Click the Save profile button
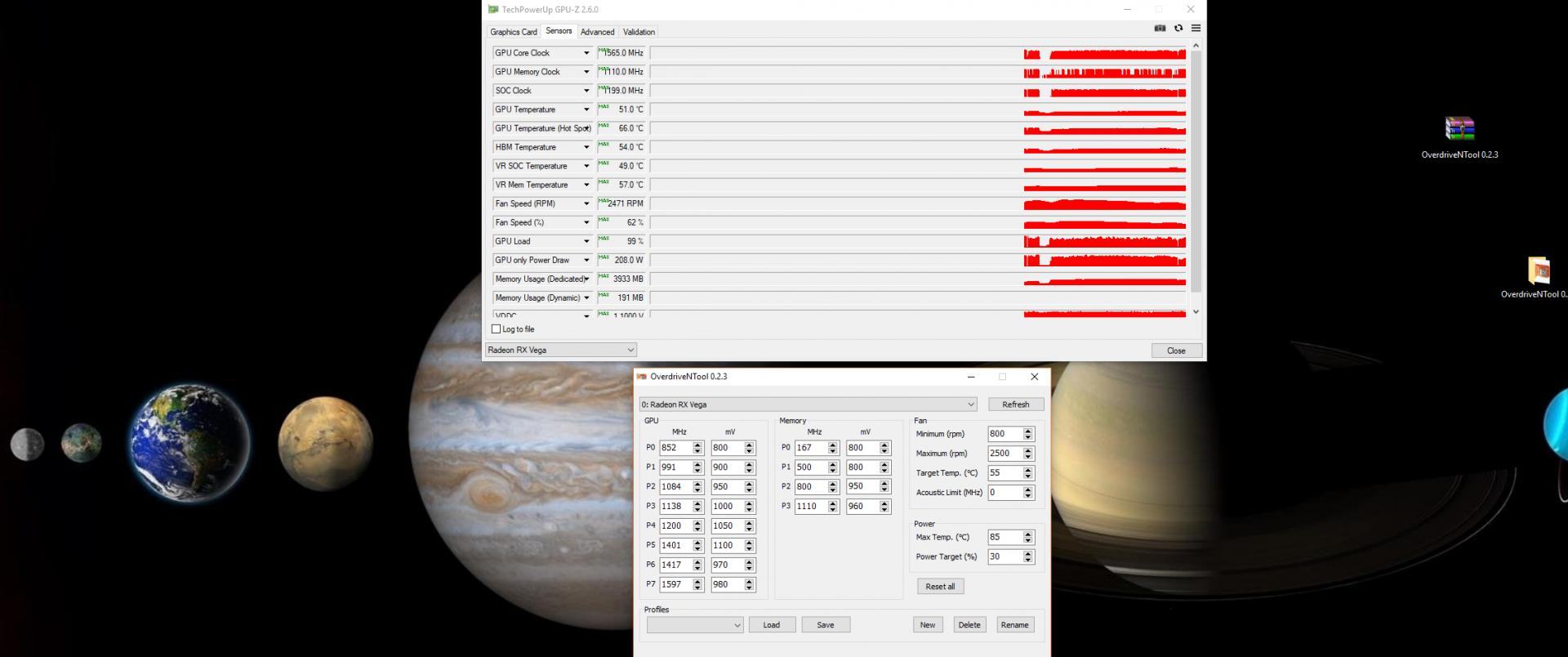 (x=826, y=625)
